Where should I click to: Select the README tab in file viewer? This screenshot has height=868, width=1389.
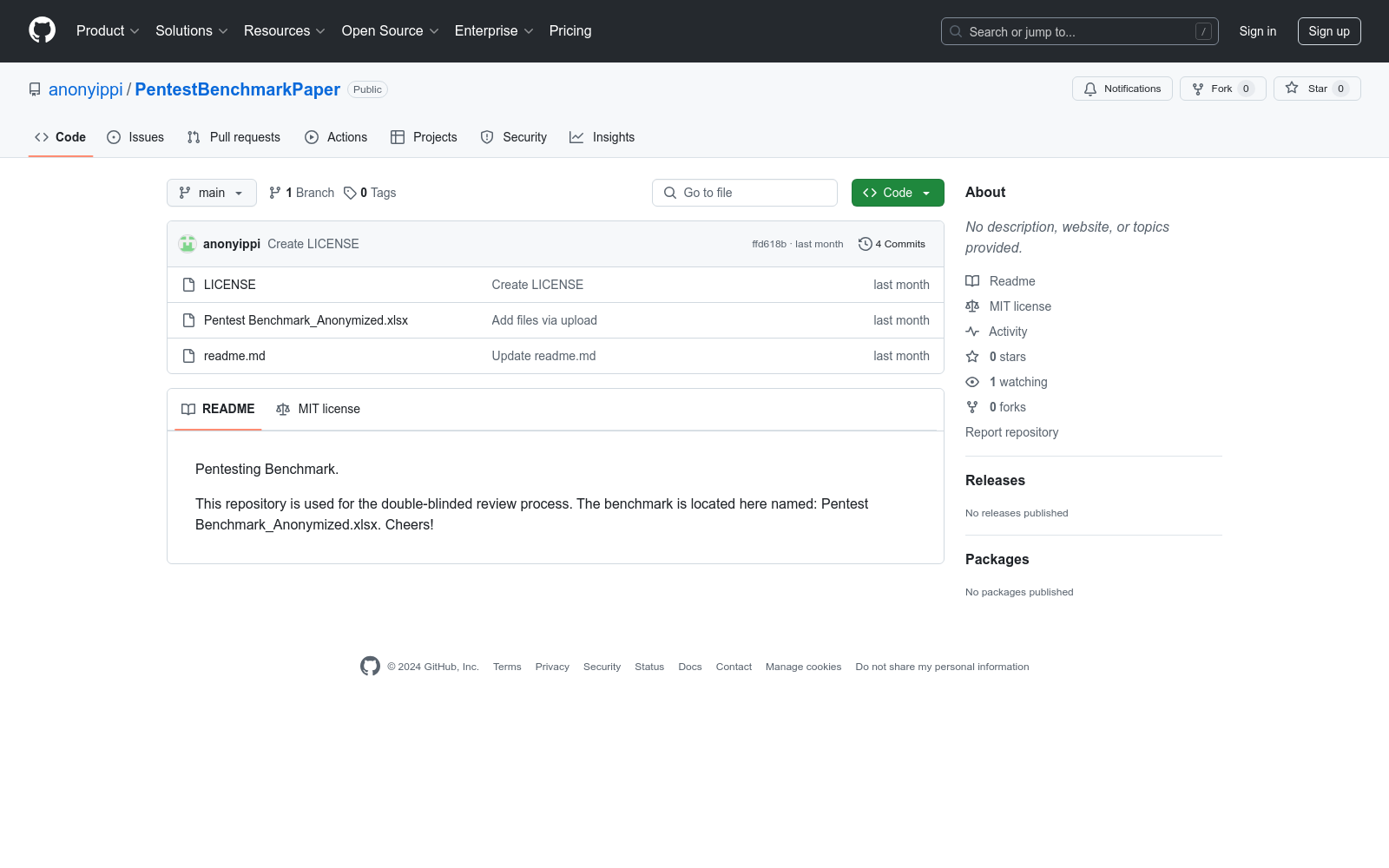218,409
